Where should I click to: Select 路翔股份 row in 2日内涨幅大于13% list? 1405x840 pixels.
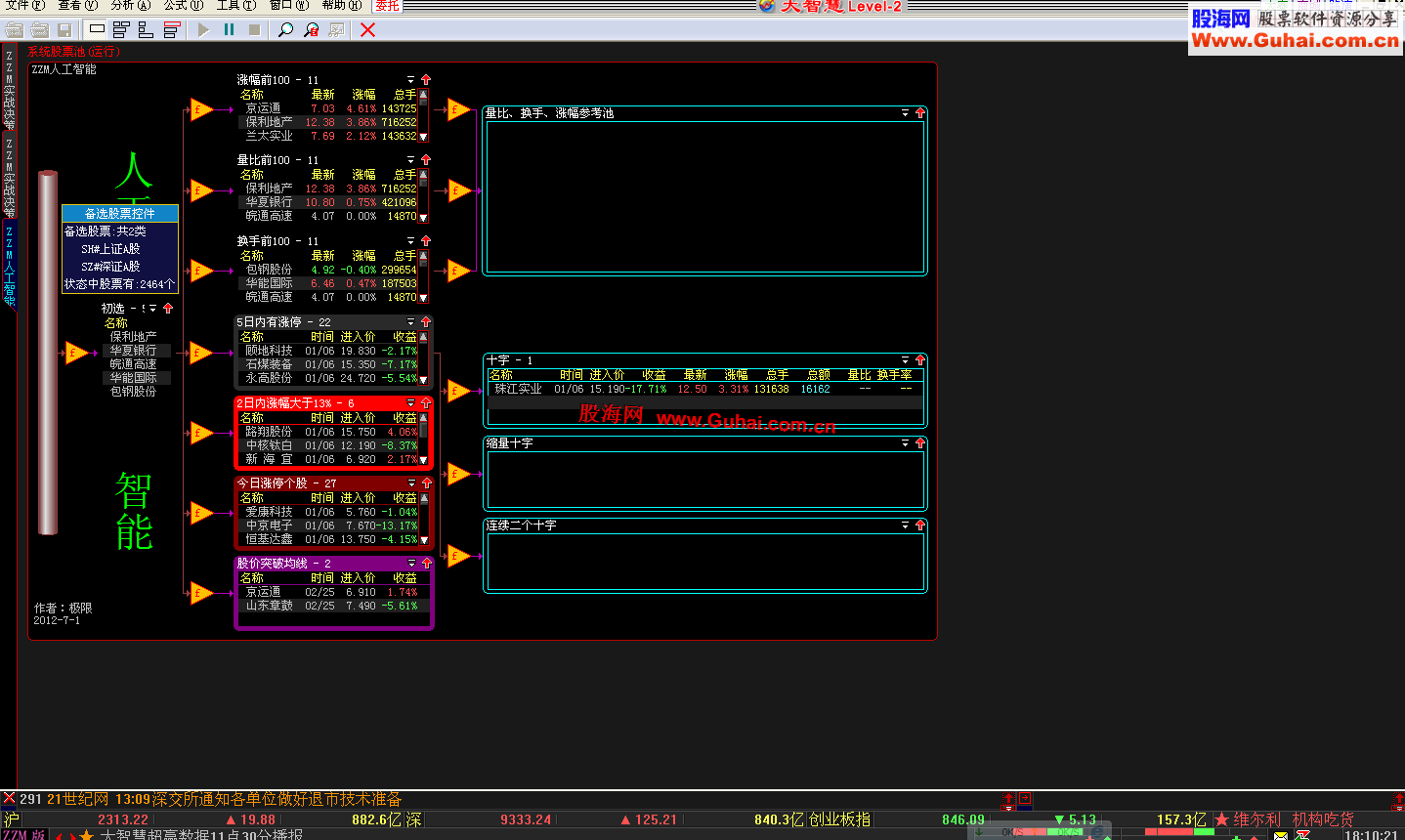tap(328, 431)
